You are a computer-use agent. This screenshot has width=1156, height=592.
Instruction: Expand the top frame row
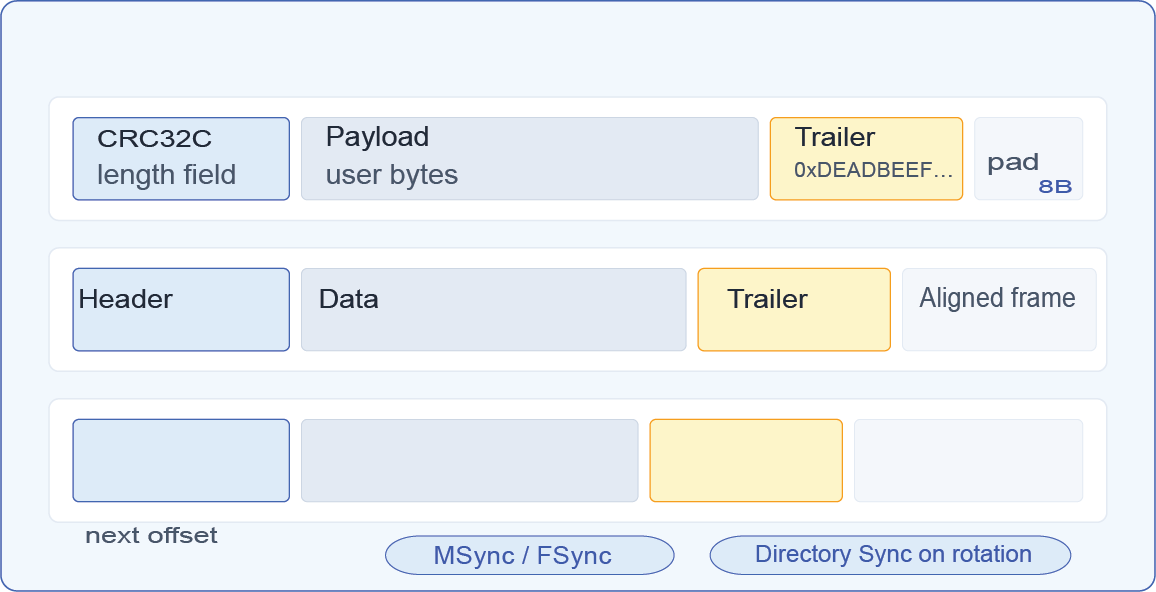577,158
